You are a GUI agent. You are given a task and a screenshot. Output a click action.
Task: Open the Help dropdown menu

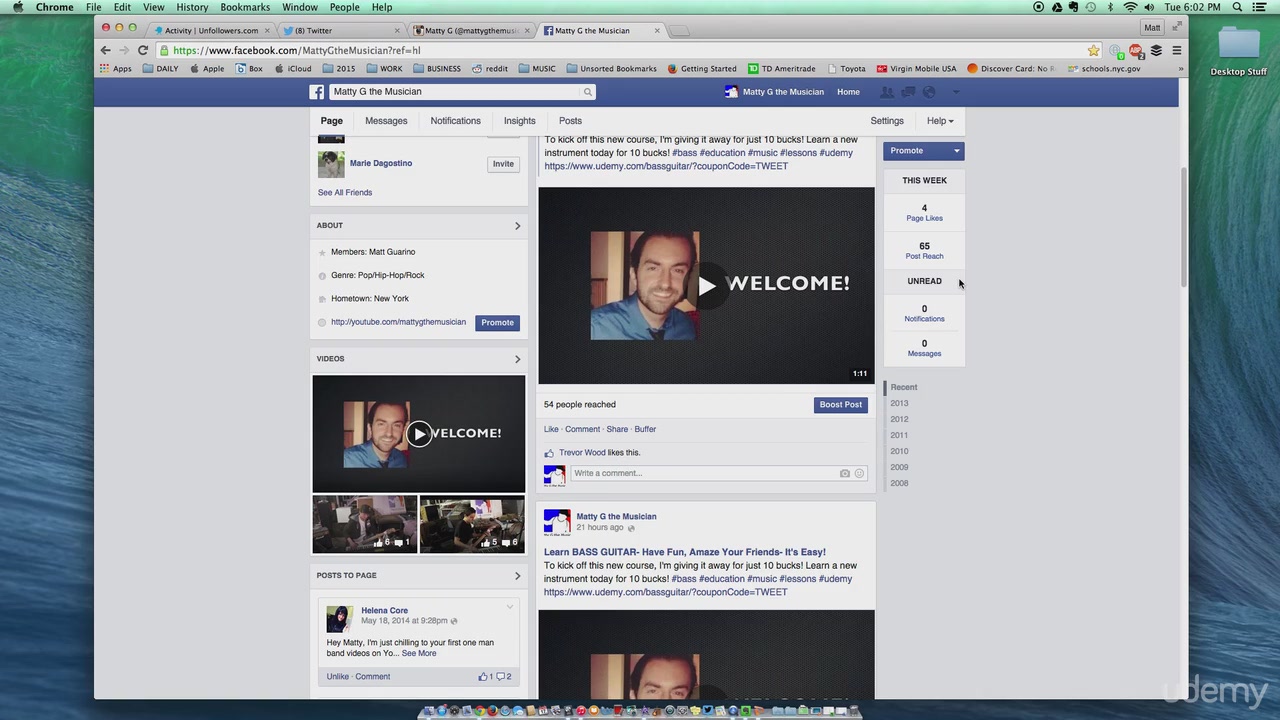(x=940, y=121)
